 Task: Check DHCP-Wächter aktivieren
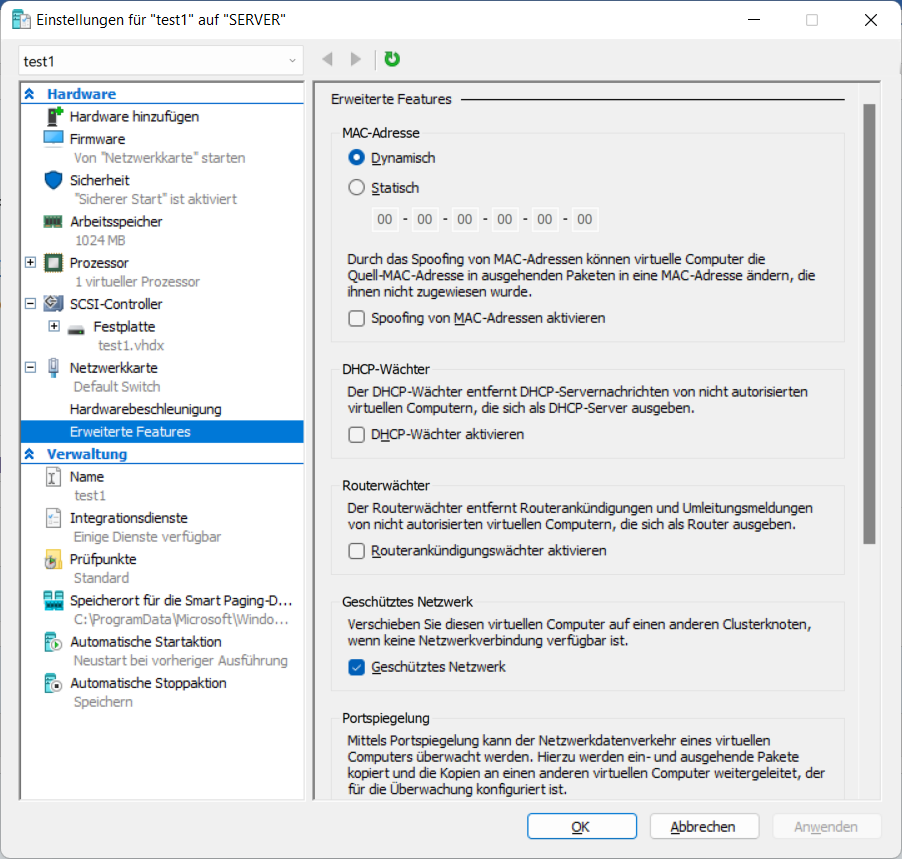pyautogui.click(x=357, y=434)
